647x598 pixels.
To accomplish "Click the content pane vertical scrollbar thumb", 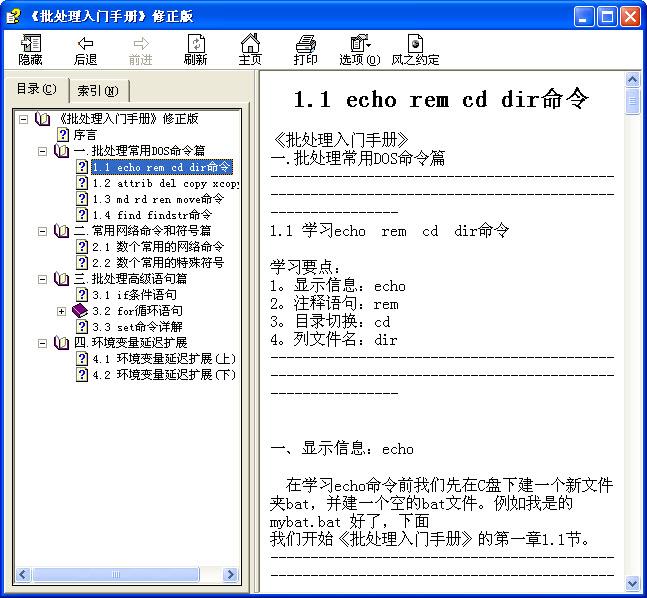I will click(x=633, y=102).
